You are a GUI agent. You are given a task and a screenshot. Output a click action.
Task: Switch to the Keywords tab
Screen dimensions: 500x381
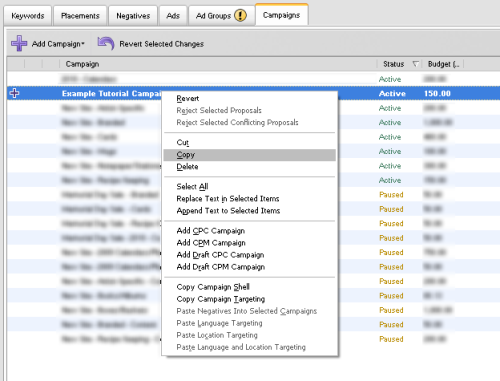click(x=28, y=16)
